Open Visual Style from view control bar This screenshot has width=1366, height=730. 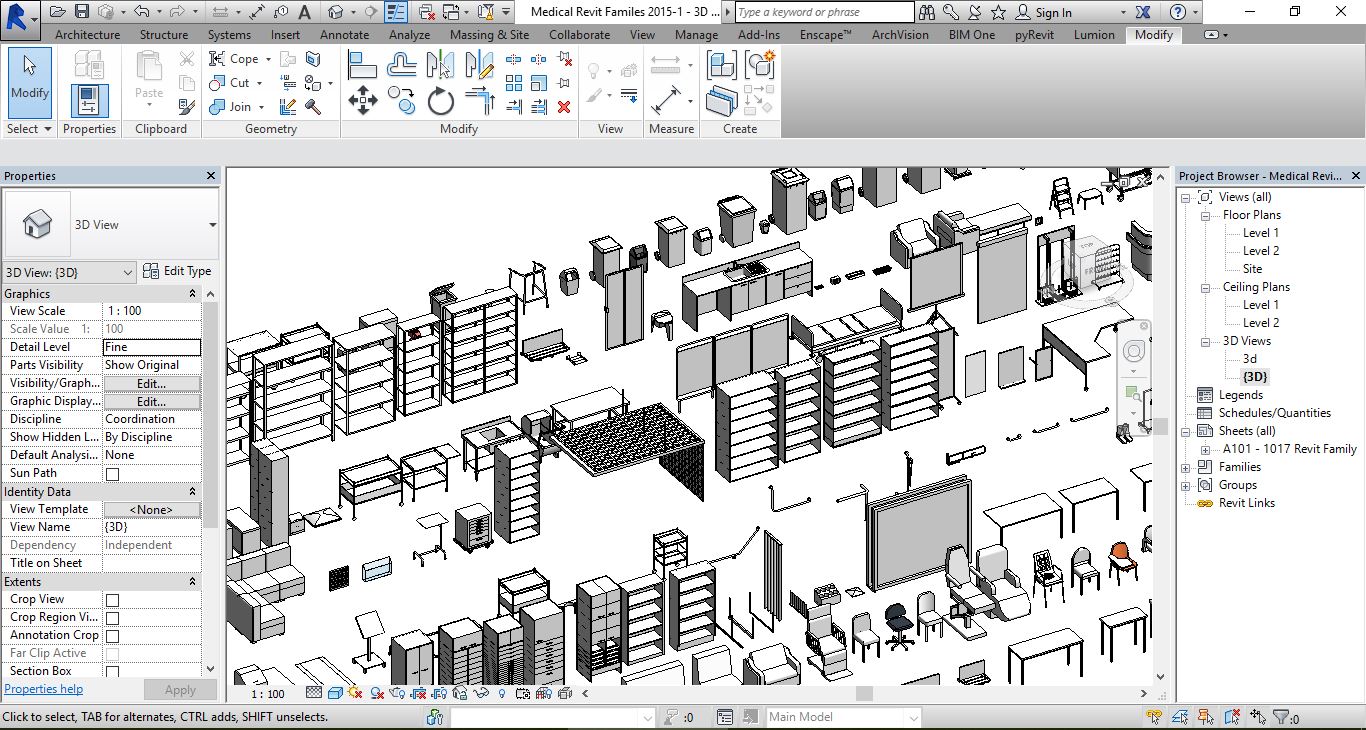pyautogui.click(x=336, y=693)
